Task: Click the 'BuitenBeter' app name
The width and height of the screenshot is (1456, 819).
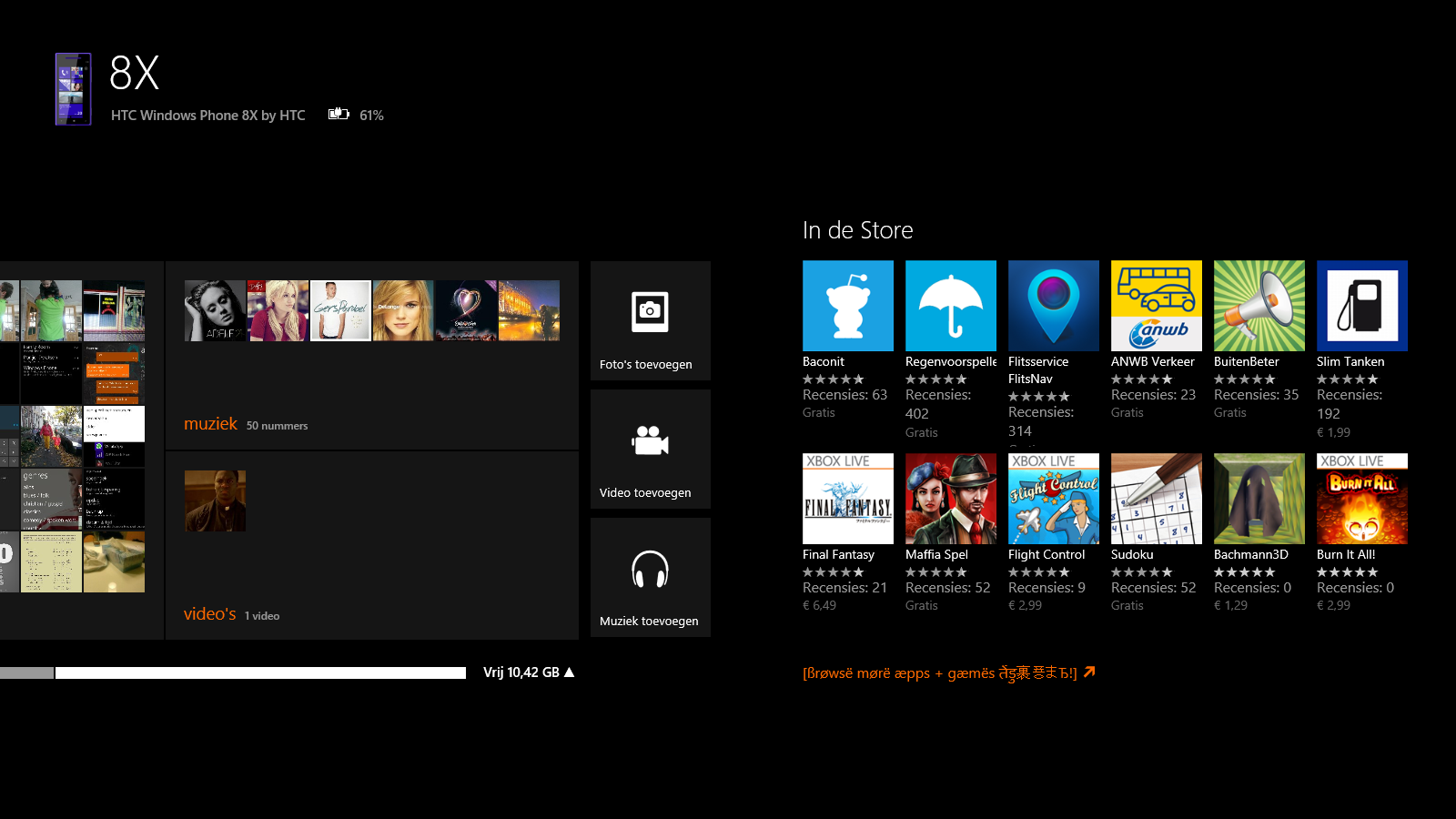Action: [x=1247, y=361]
